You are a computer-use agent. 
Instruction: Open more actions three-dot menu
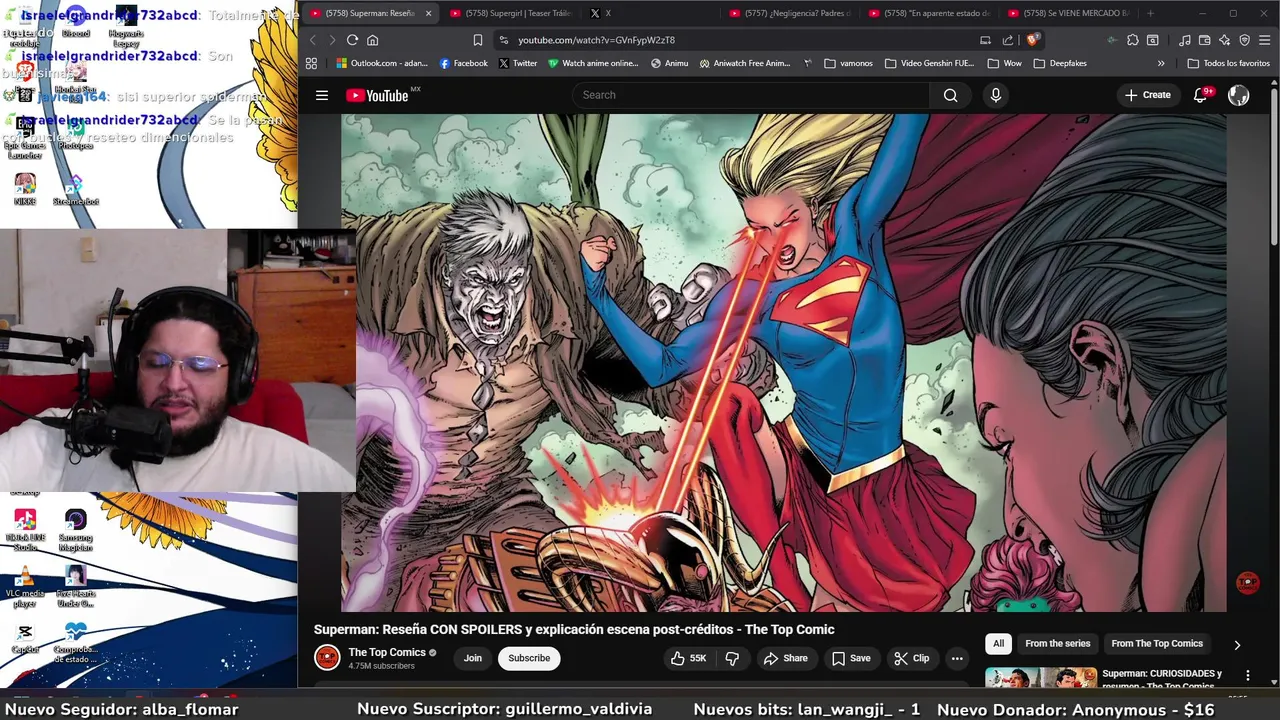pyautogui.click(x=957, y=658)
